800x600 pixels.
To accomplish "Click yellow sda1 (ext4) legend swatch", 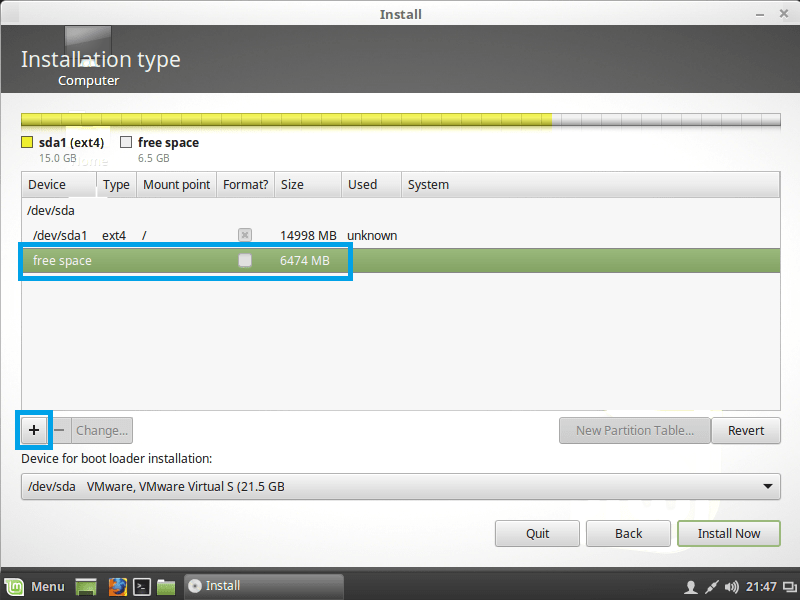I will 27,142.
